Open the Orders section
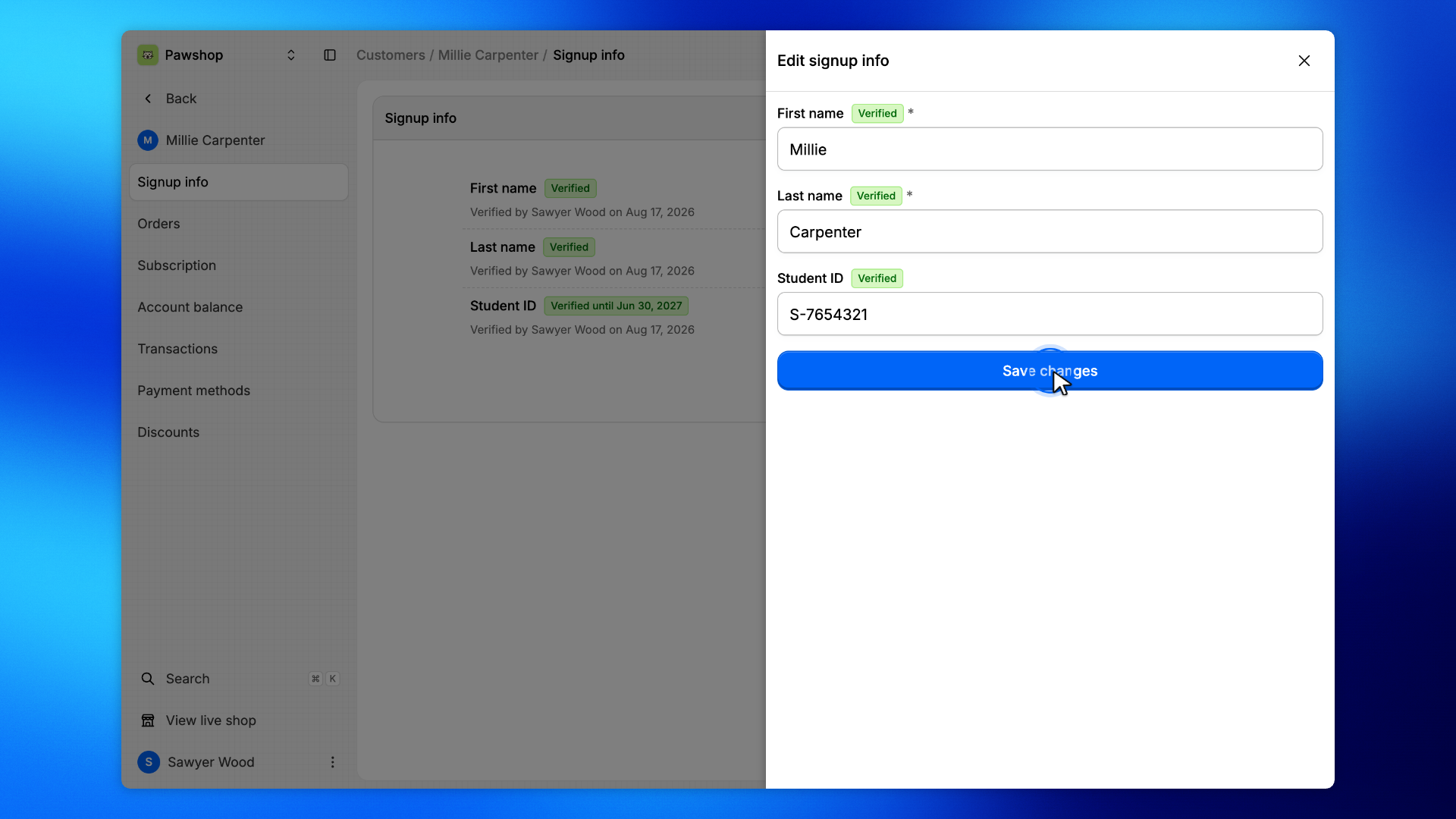The height and width of the screenshot is (819, 1456). [x=239, y=224]
